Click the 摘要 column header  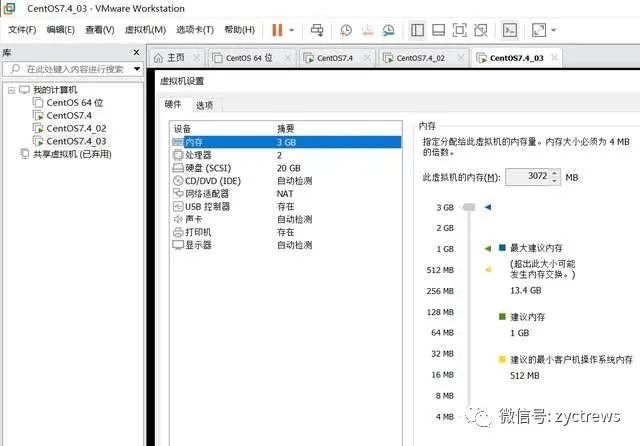point(286,129)
